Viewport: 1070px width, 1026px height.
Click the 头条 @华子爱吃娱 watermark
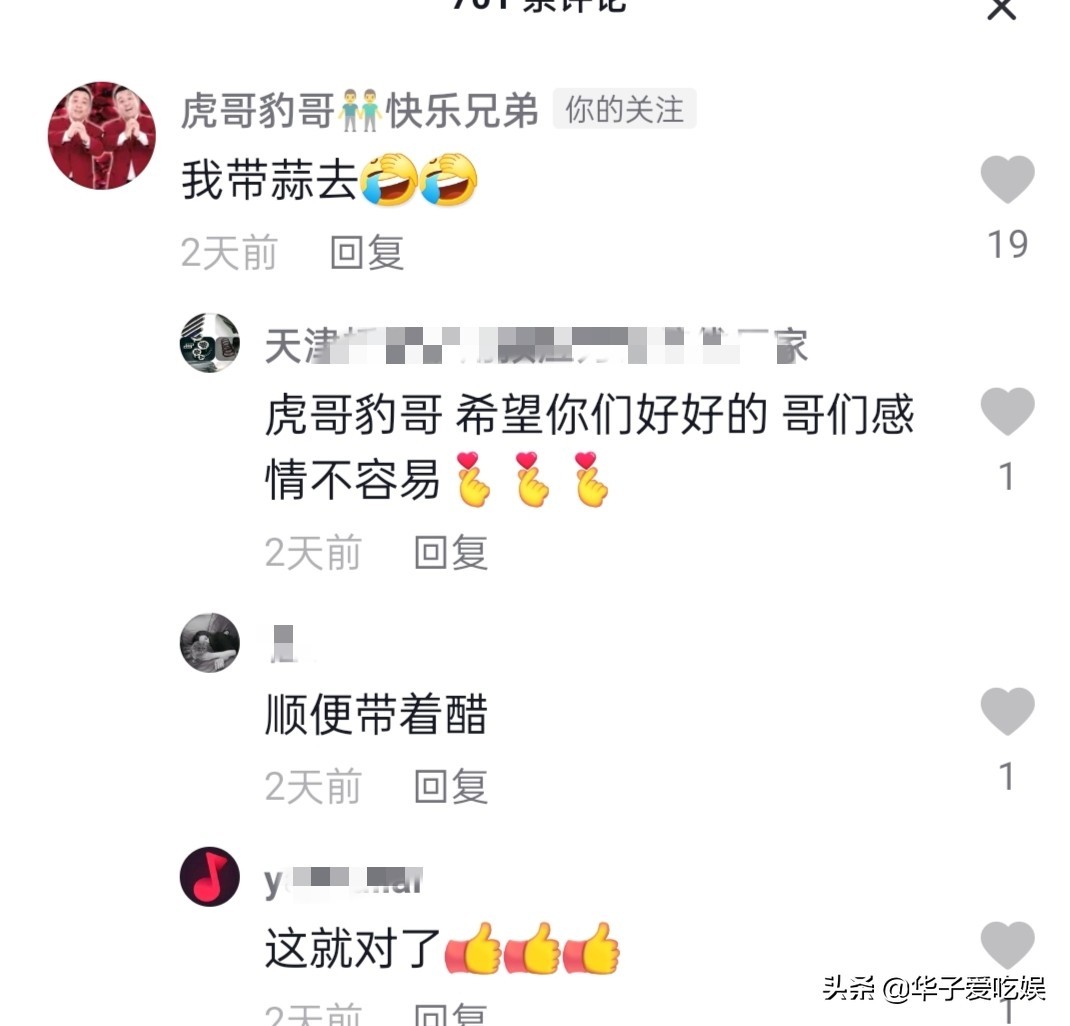tap(934, 988)
